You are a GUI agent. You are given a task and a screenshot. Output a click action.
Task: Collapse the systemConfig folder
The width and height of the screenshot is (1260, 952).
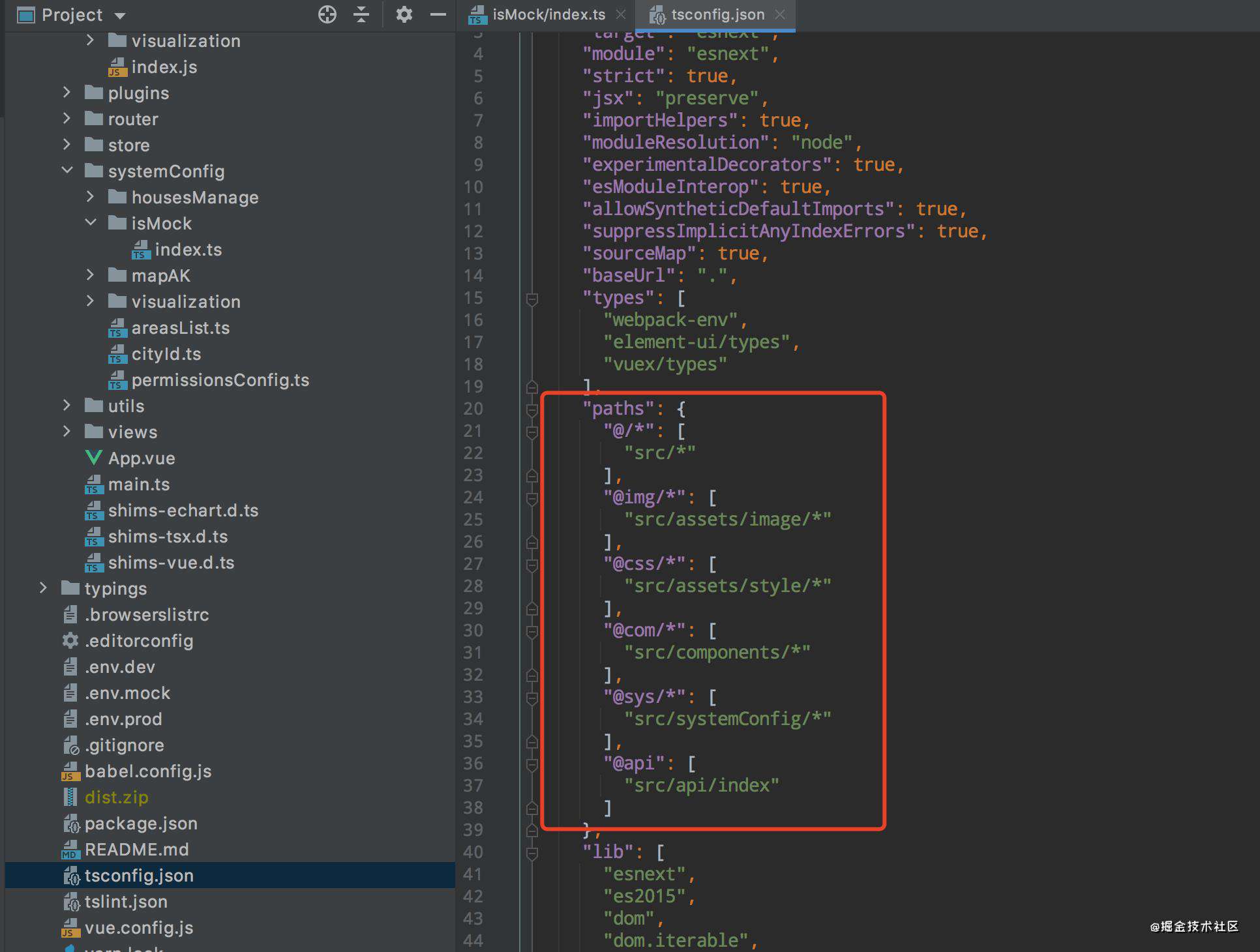point(67,171)
